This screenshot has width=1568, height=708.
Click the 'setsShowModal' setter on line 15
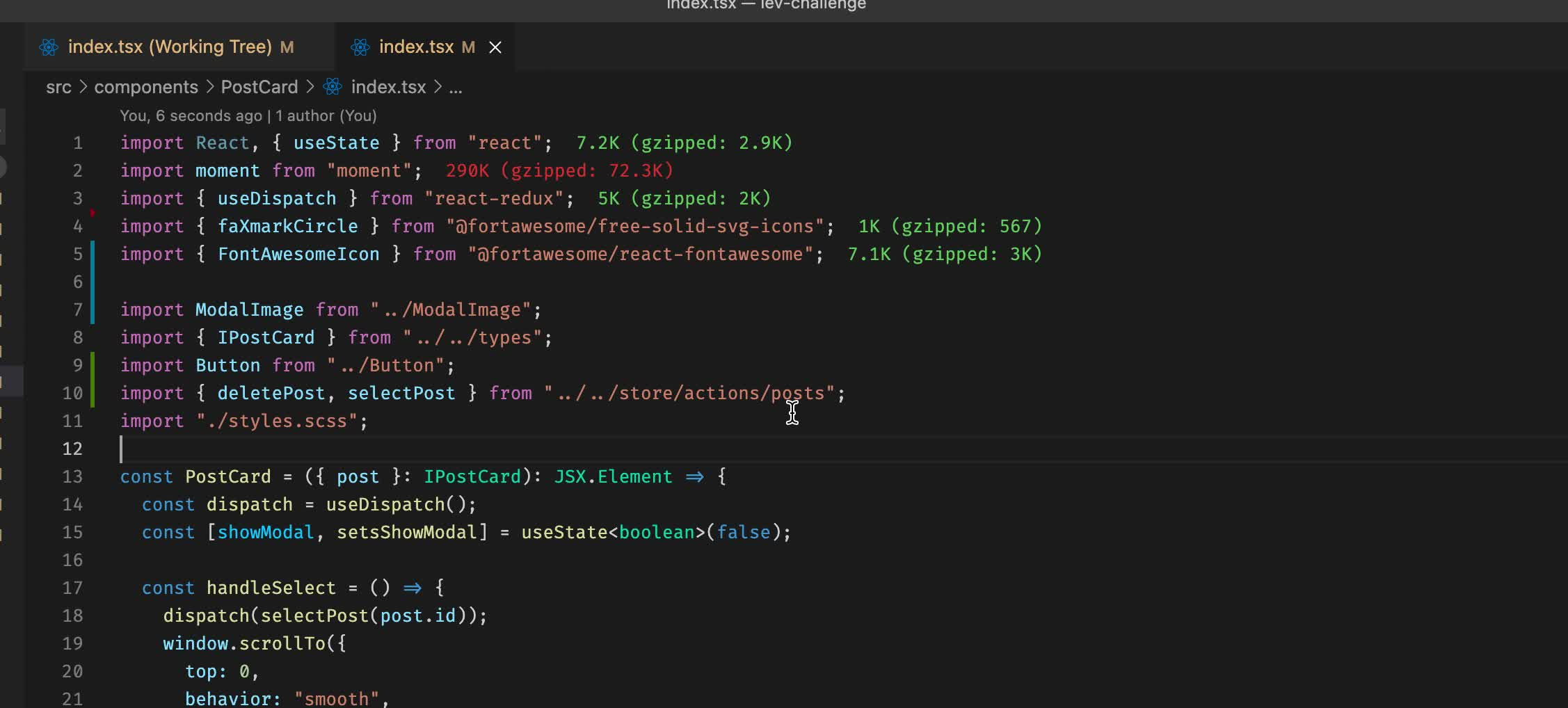coord(407,532)
